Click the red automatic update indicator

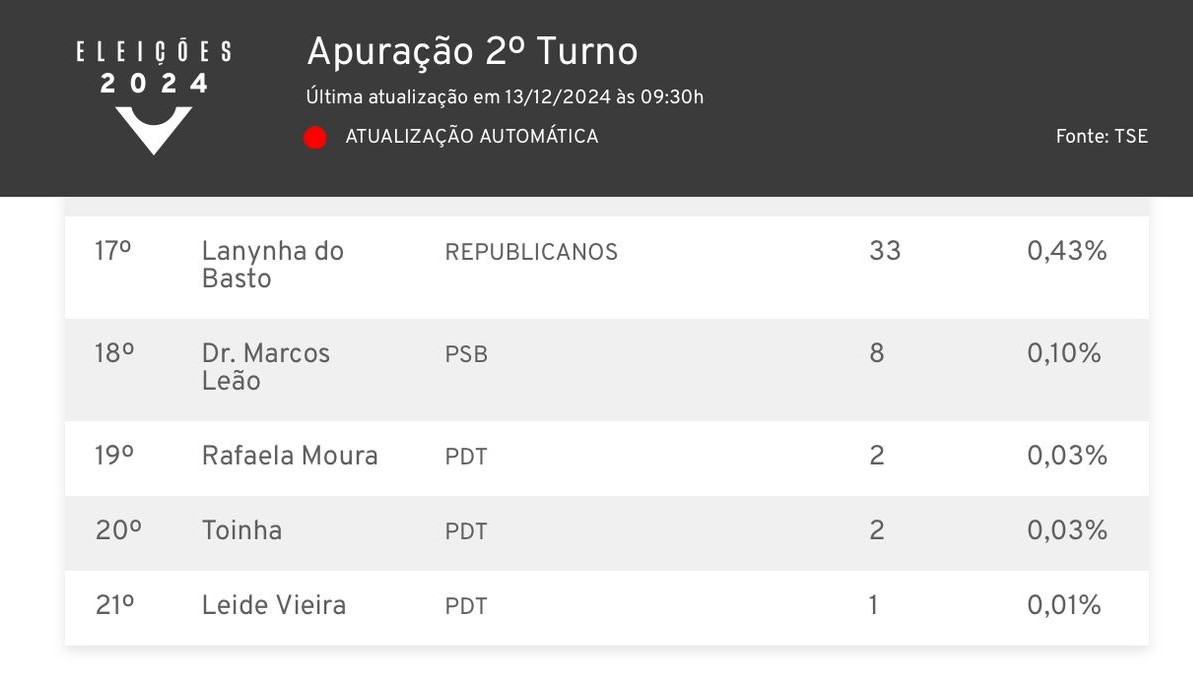(315, 138)
